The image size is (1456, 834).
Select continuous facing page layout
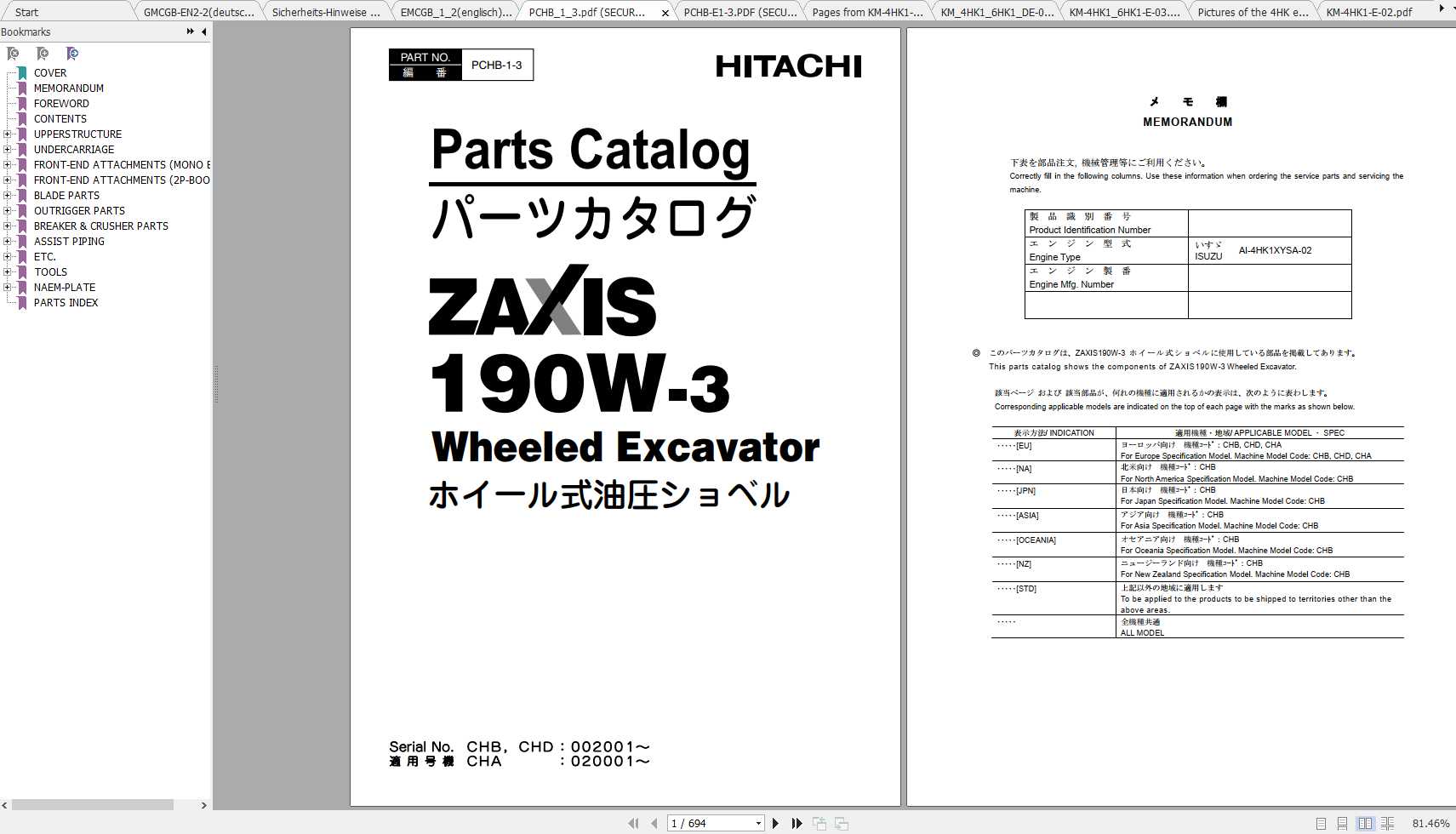[1388, 823]
